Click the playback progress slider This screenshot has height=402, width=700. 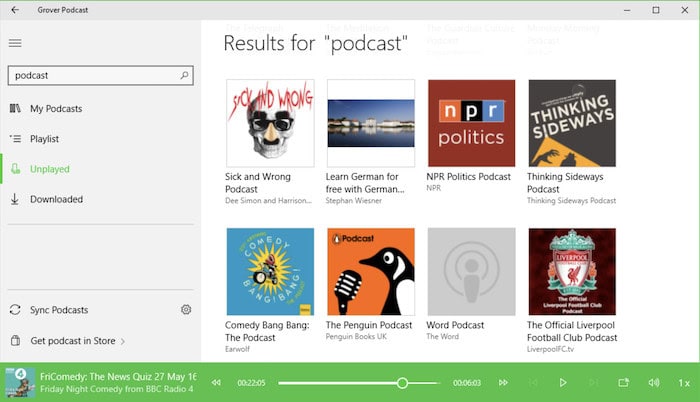click(x=358, y=383)
